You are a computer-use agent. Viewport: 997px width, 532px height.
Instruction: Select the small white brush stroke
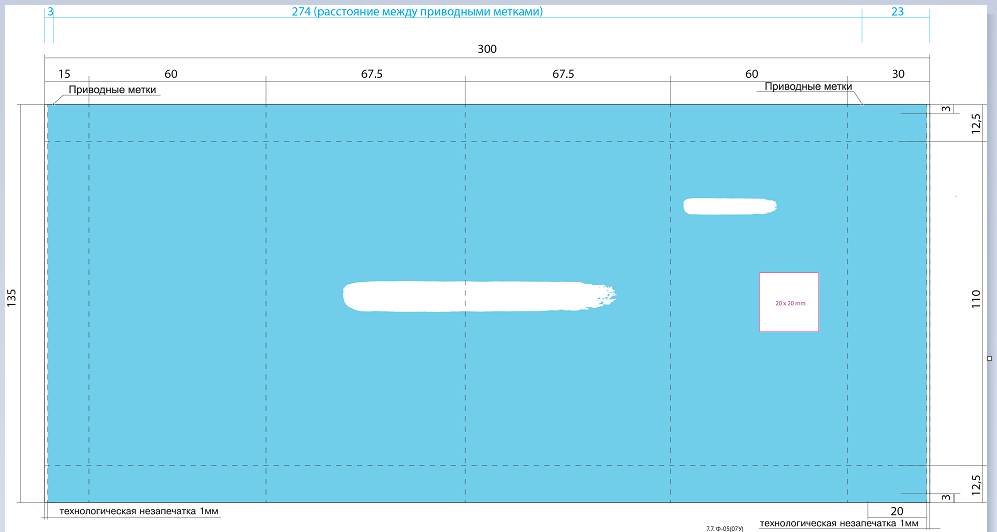(x=729, y=206)
